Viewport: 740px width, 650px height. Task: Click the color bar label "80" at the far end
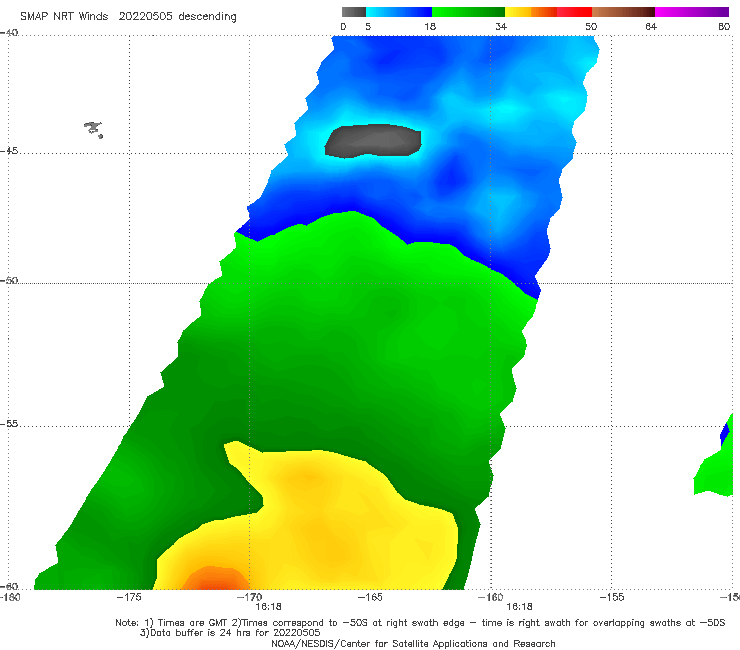pyautogui.click(x=724, y=27)
